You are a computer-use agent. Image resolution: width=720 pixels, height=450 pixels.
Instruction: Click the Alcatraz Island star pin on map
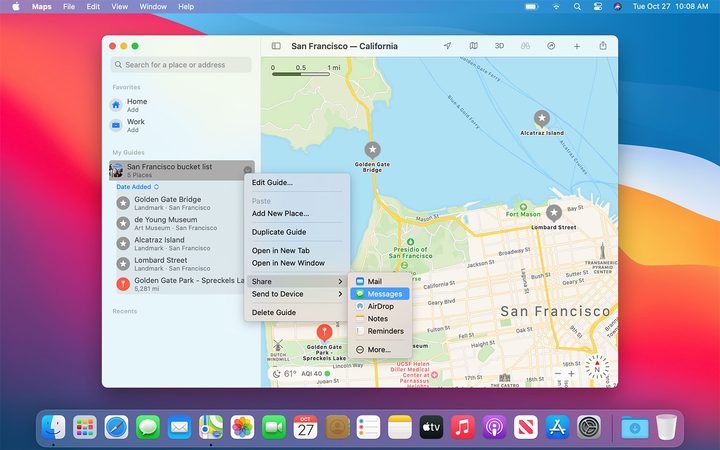[x=542, y=119]
